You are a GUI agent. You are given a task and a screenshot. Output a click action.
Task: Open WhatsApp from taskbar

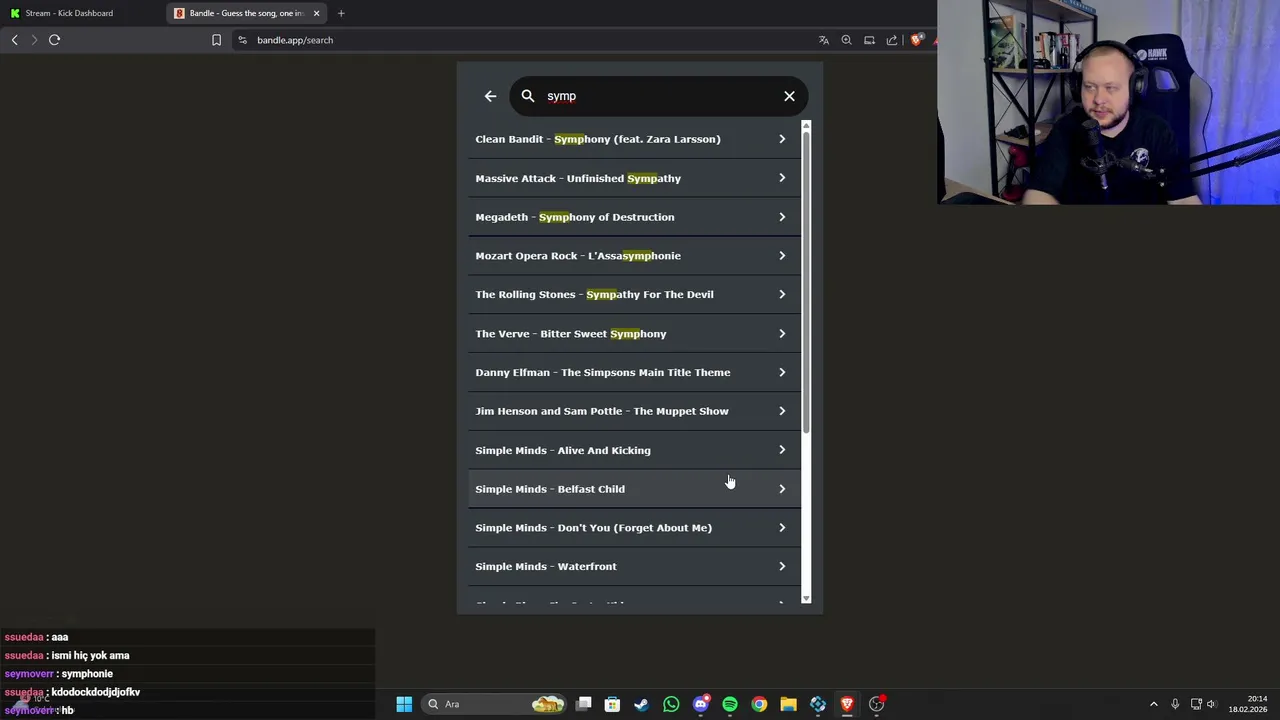click(671, 704)
